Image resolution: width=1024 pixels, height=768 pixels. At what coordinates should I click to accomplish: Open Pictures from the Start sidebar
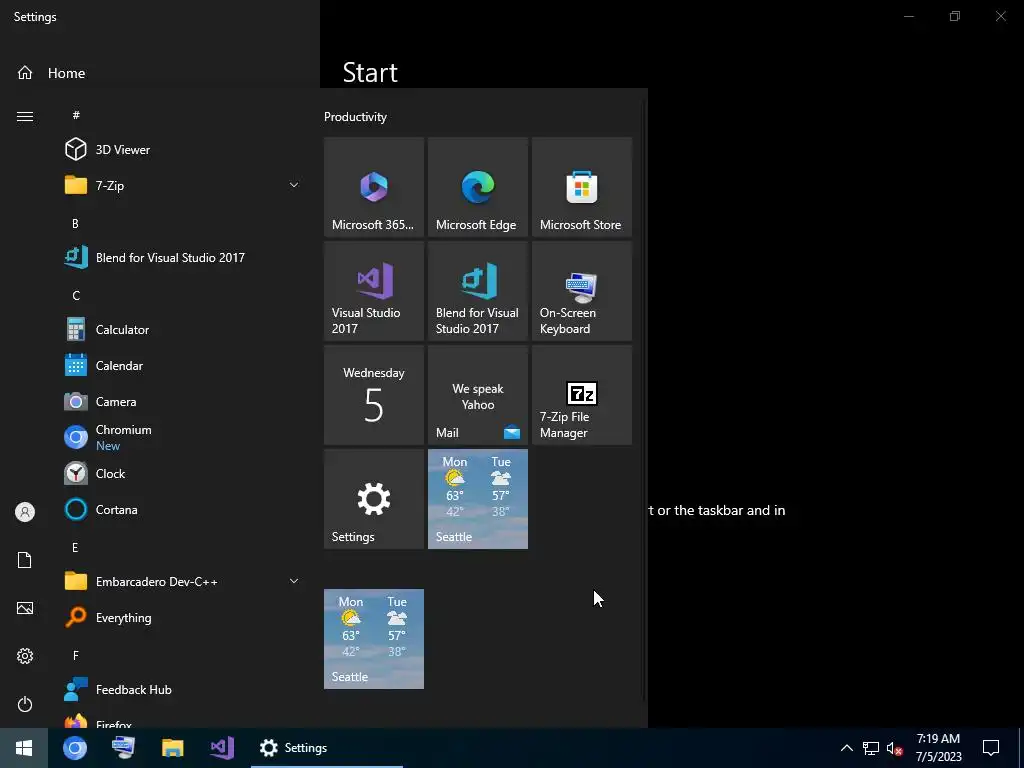click(x=25, y=608)
